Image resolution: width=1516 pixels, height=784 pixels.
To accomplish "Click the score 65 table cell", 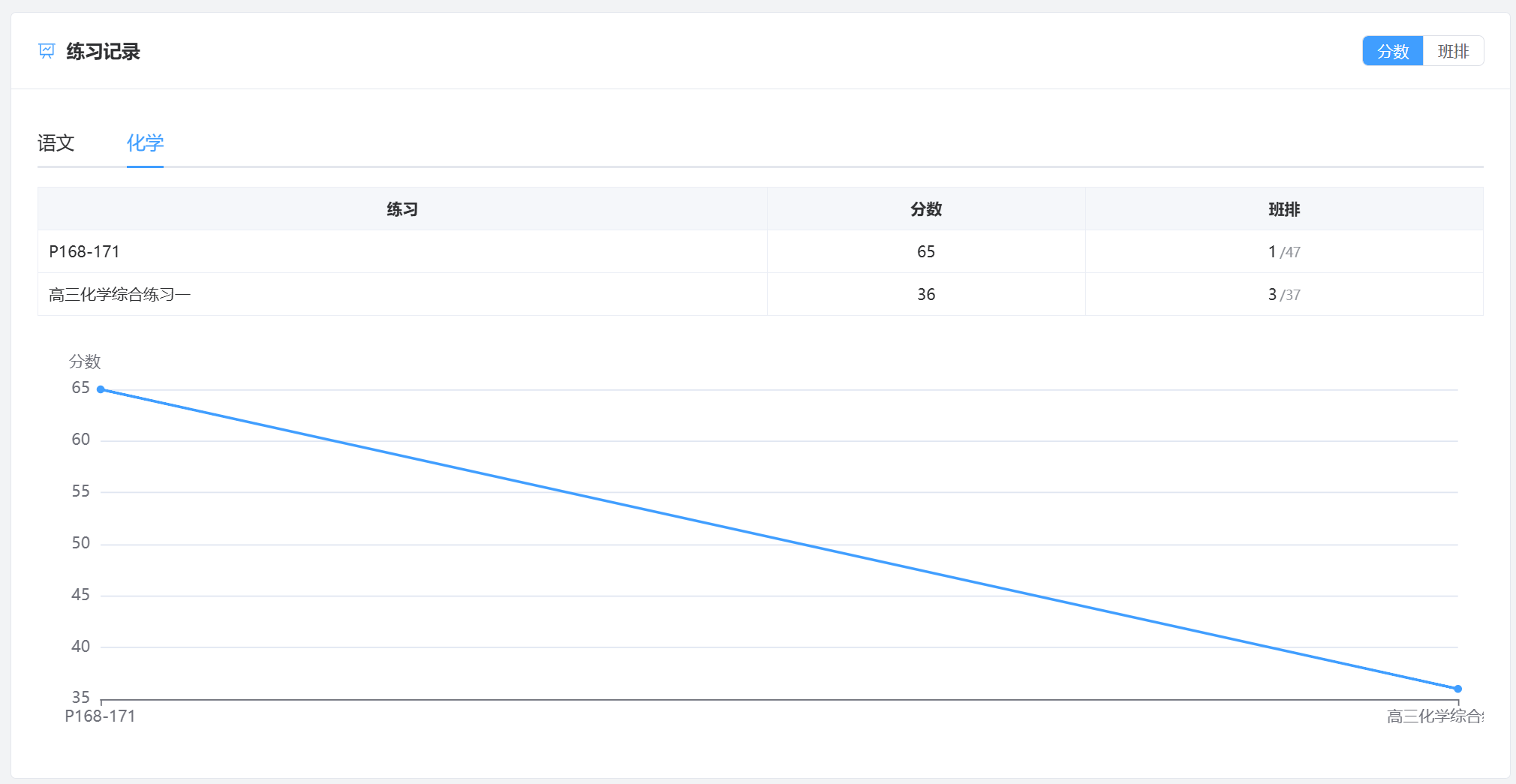I will coord(926,251).
